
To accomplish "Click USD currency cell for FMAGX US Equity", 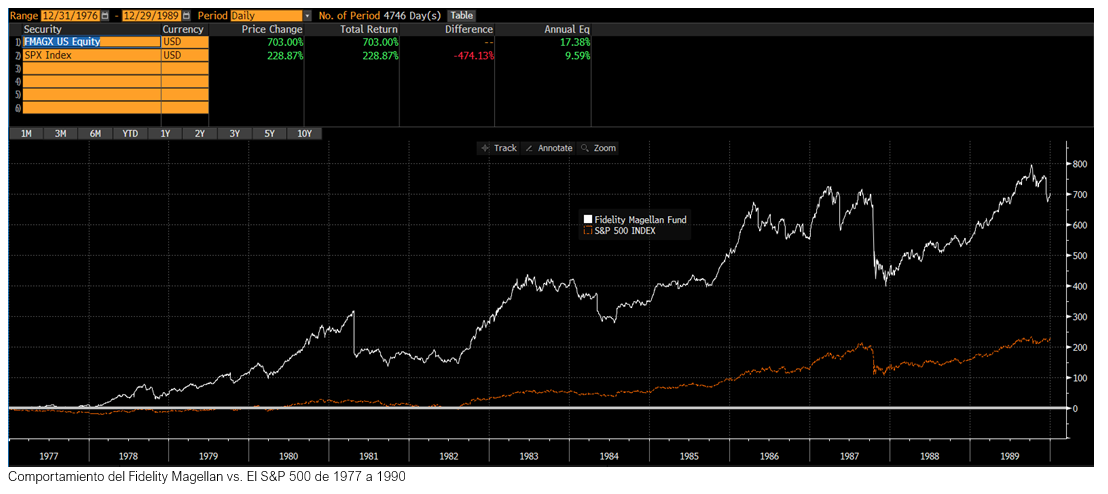I will [185, 42].
